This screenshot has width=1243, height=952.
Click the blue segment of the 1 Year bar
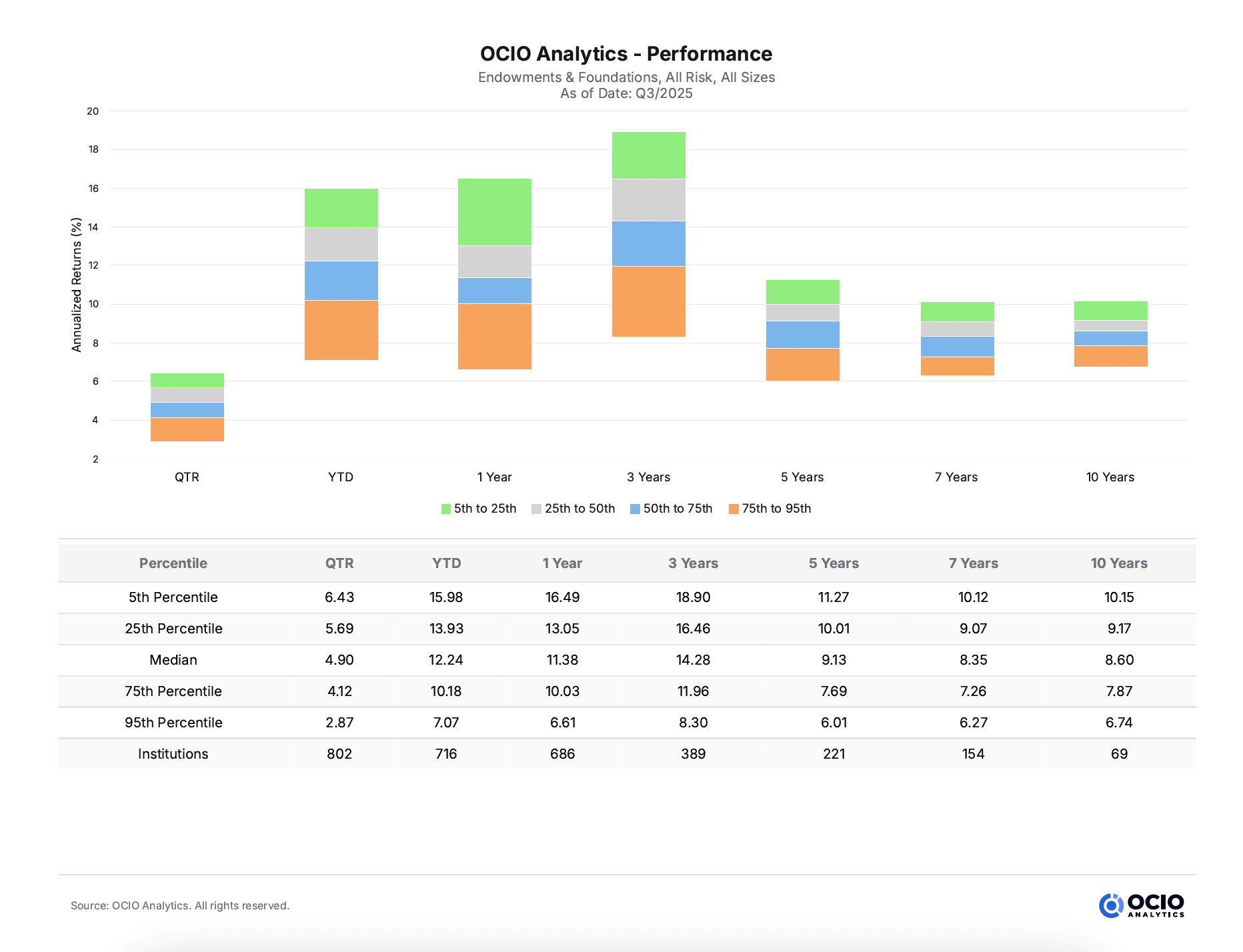click(x=495, y=291)
